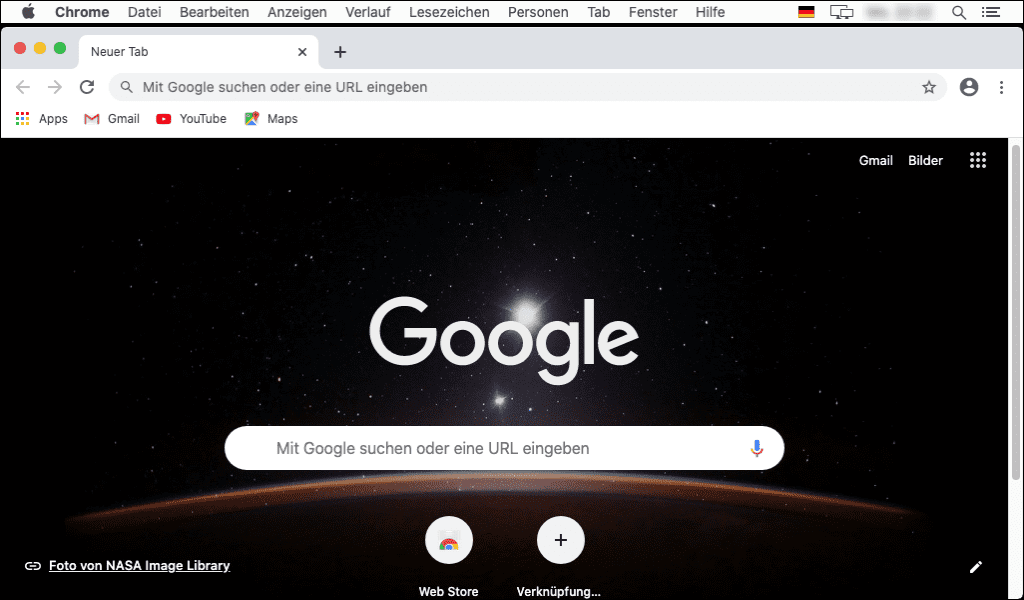Open Foto von NASA Image Library link

139,565
